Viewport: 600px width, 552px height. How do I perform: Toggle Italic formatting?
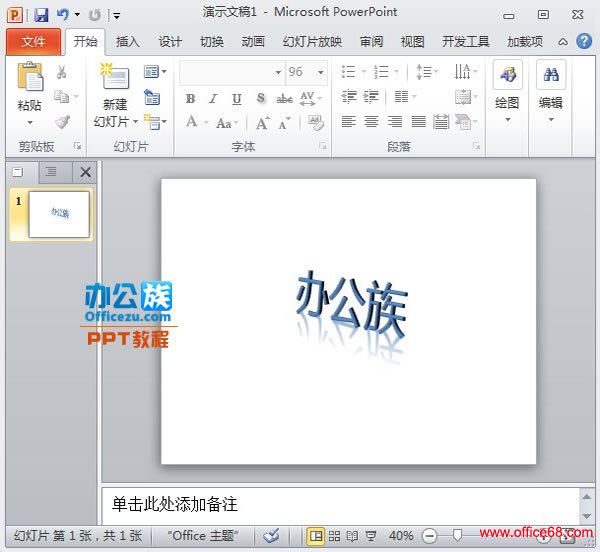pyautogui.click(x=214, y=98)
